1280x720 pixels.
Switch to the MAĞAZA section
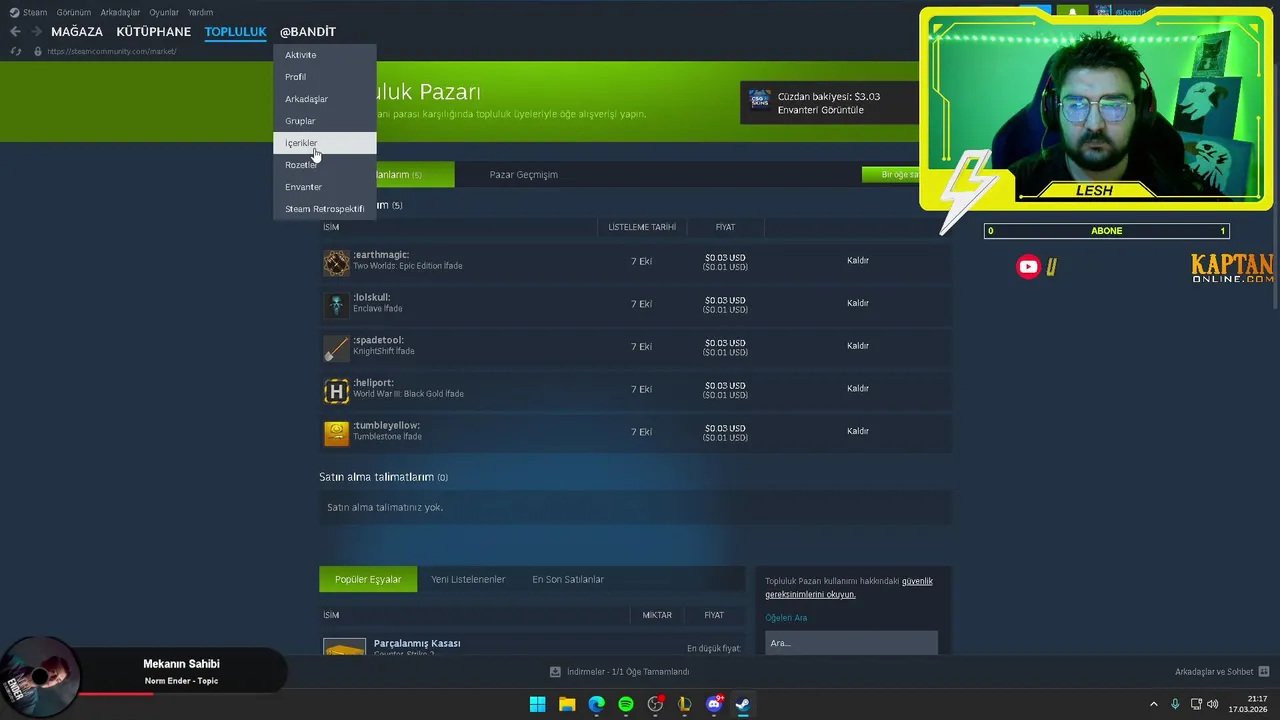click(x=77, y=32)
